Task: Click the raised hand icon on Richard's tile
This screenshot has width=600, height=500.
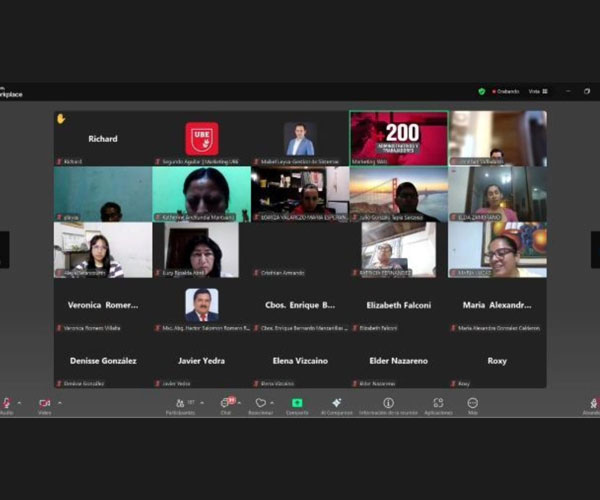Action: 61,119
